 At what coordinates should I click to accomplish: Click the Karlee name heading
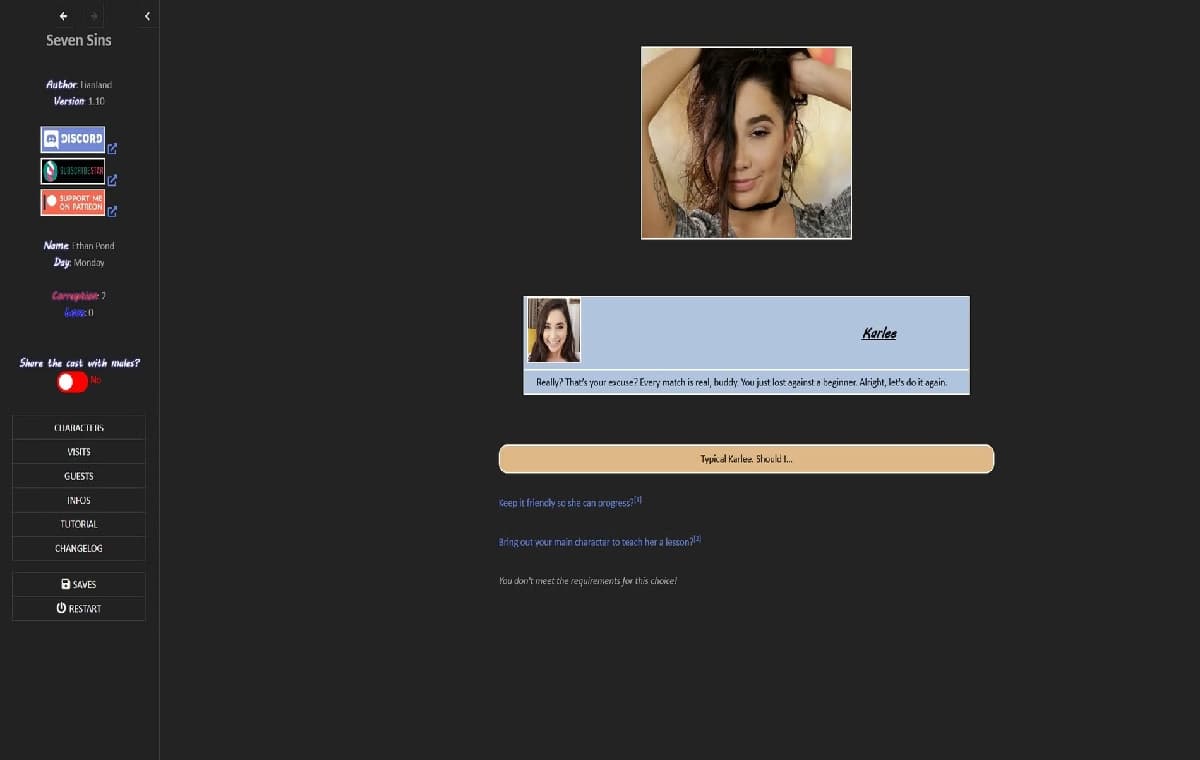pos(879,333)
